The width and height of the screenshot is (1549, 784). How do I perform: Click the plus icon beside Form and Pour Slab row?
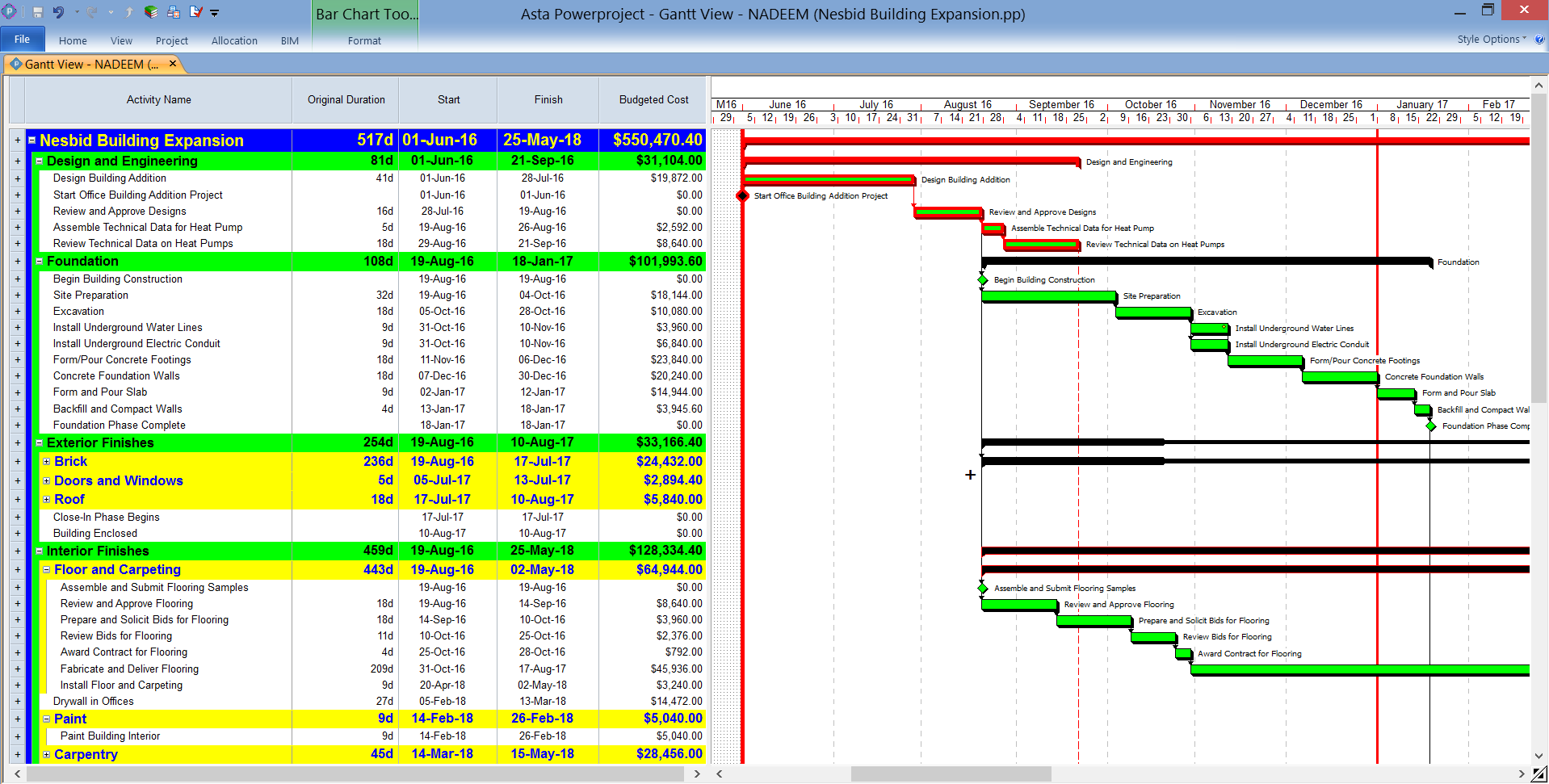pyautogui.click(x=17, y=392)
